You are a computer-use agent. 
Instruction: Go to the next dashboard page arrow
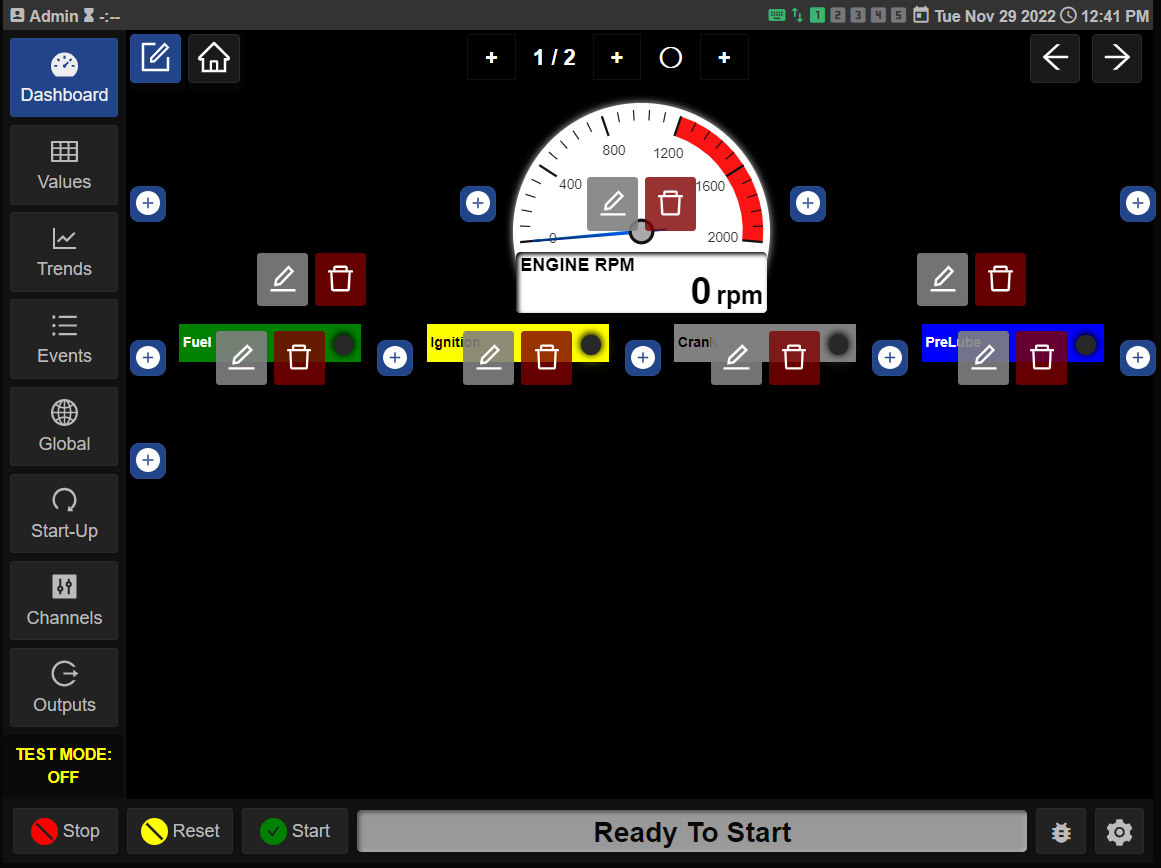coord(1116,58)
